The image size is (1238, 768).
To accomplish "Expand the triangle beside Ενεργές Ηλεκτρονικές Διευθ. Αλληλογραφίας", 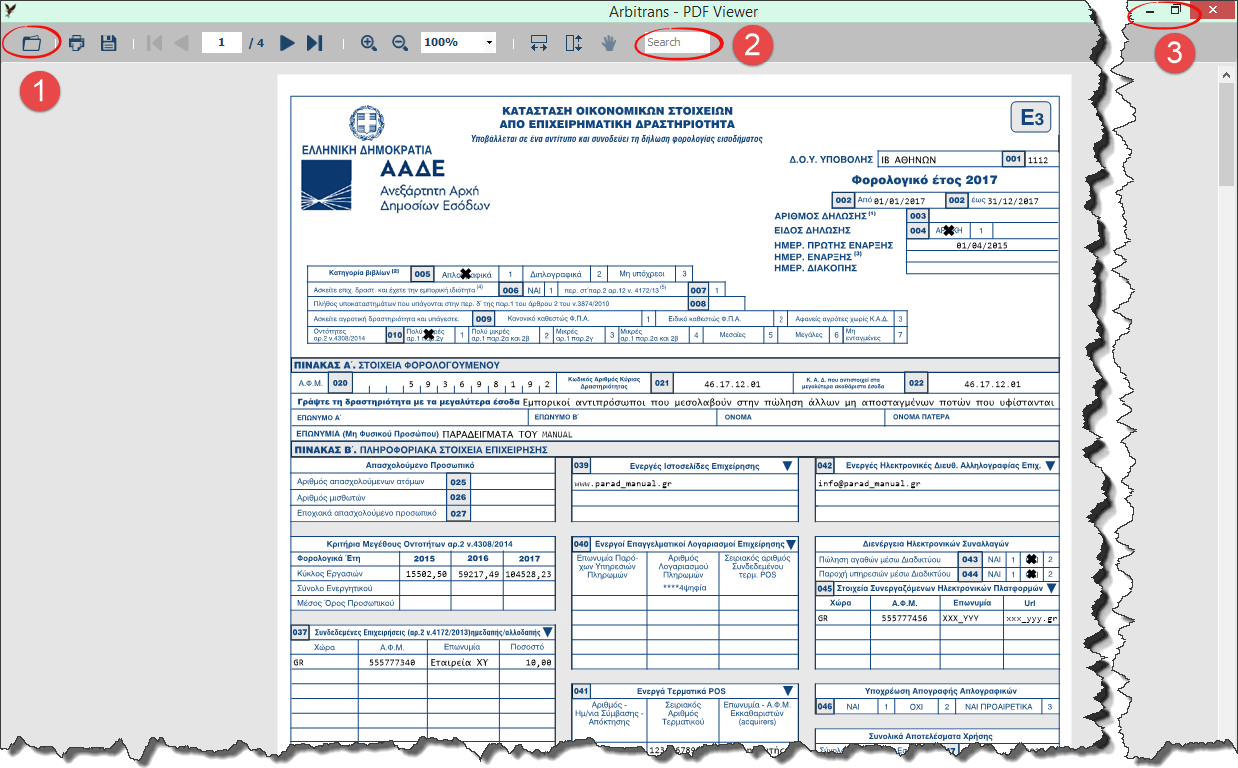I will coord(1050,466).
